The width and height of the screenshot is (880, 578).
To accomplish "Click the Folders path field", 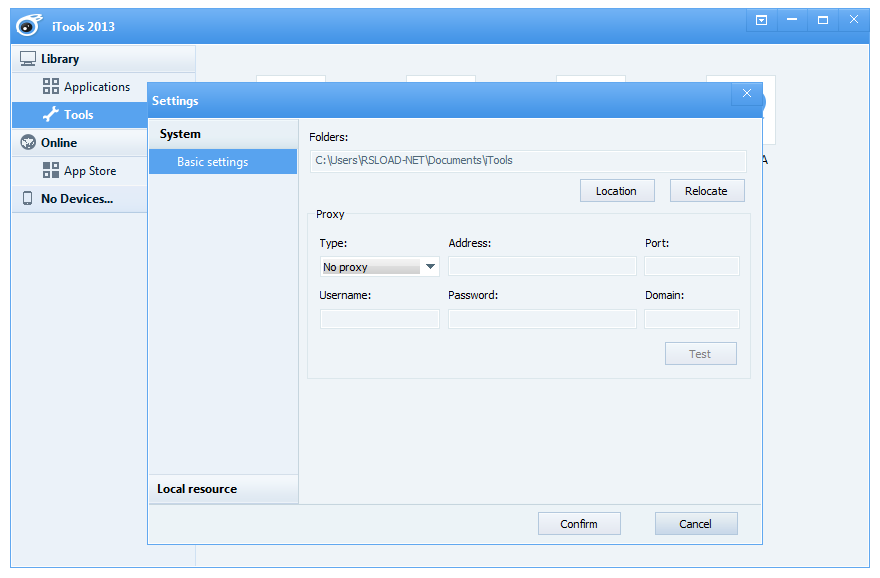I will point(528,160).
